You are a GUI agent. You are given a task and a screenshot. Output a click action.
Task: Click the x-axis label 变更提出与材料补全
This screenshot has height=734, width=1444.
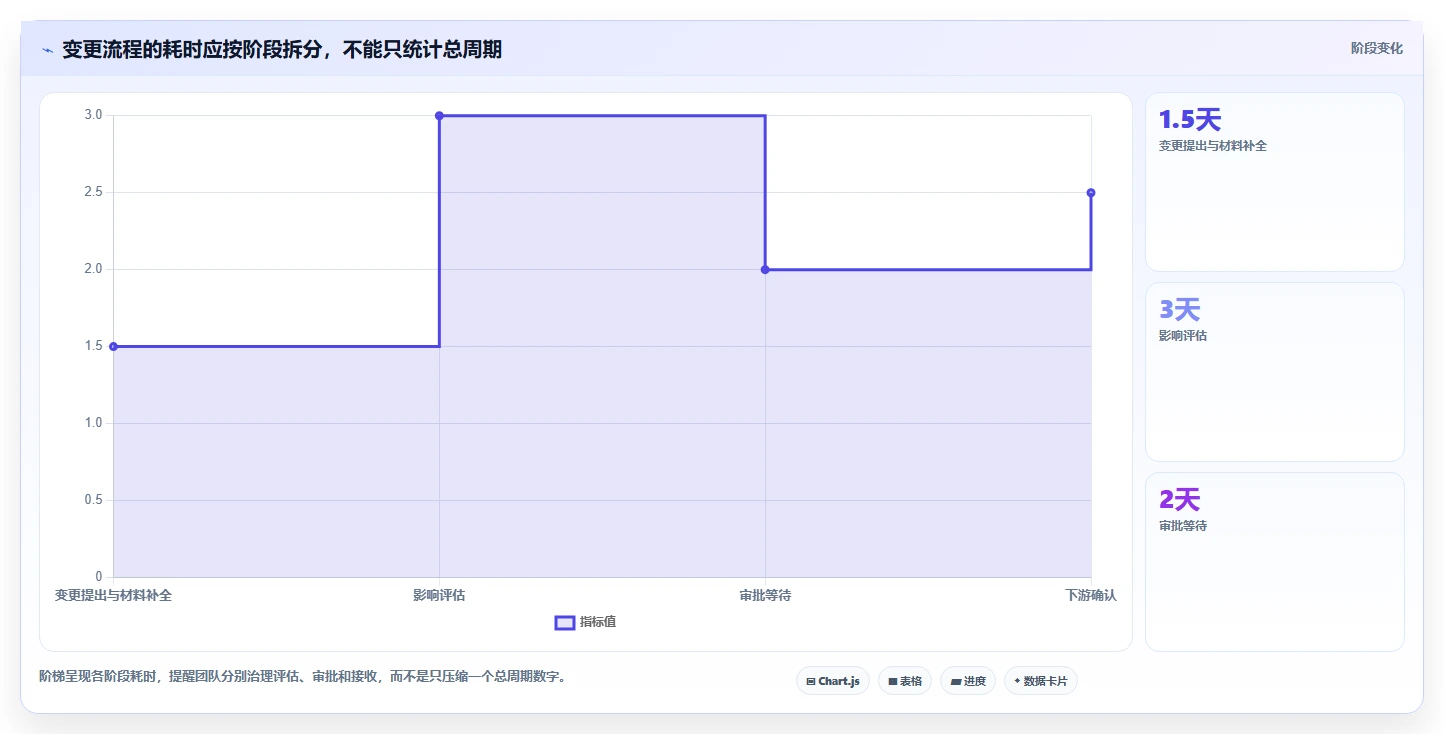click(113, 595)
